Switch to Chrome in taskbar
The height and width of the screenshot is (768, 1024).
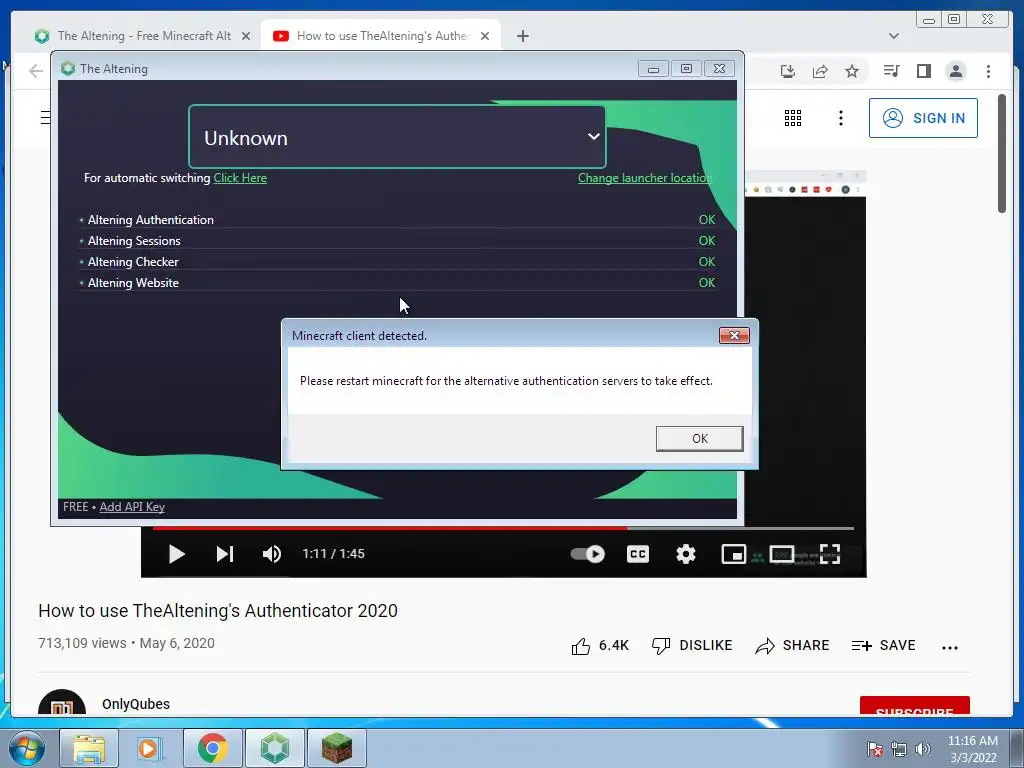tap(213, 748)
